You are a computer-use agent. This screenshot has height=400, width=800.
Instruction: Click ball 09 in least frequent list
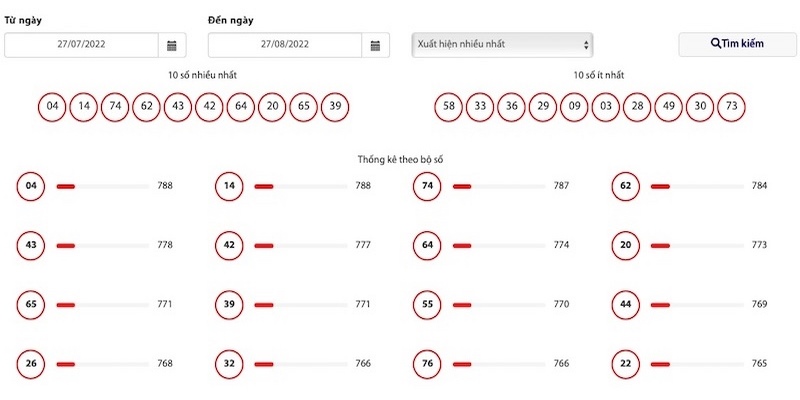574,107
